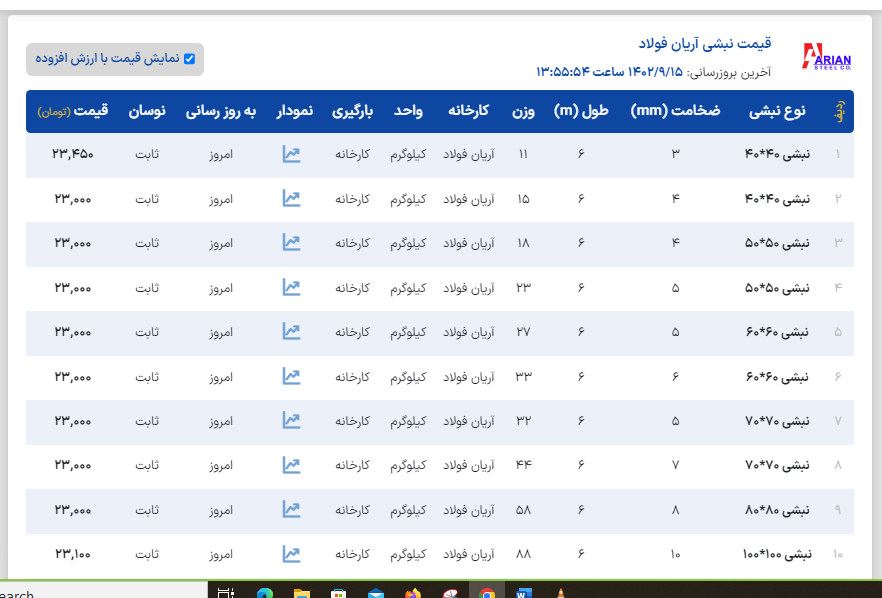This screenshot has height=598, width=882.
Task: Show price chart for نبشی 100*100
Action: (x=291, y=553)
